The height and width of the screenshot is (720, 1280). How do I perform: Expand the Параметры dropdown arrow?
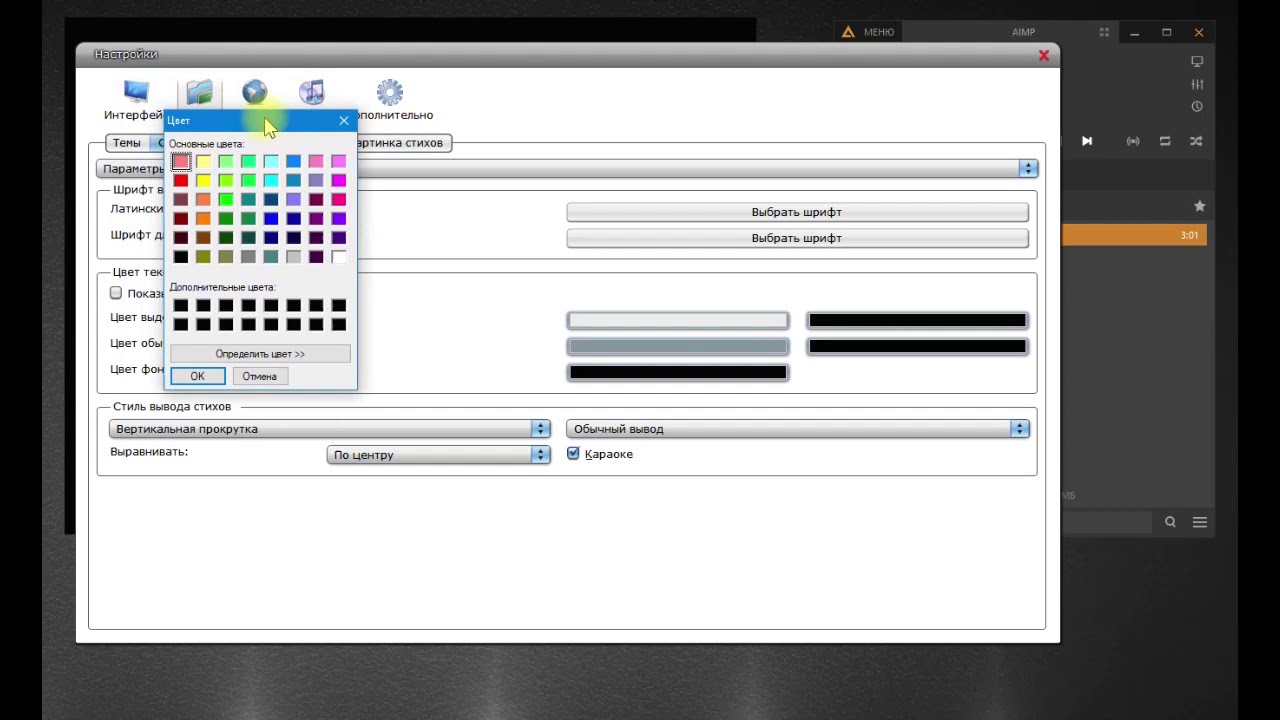pos(1028,169)
